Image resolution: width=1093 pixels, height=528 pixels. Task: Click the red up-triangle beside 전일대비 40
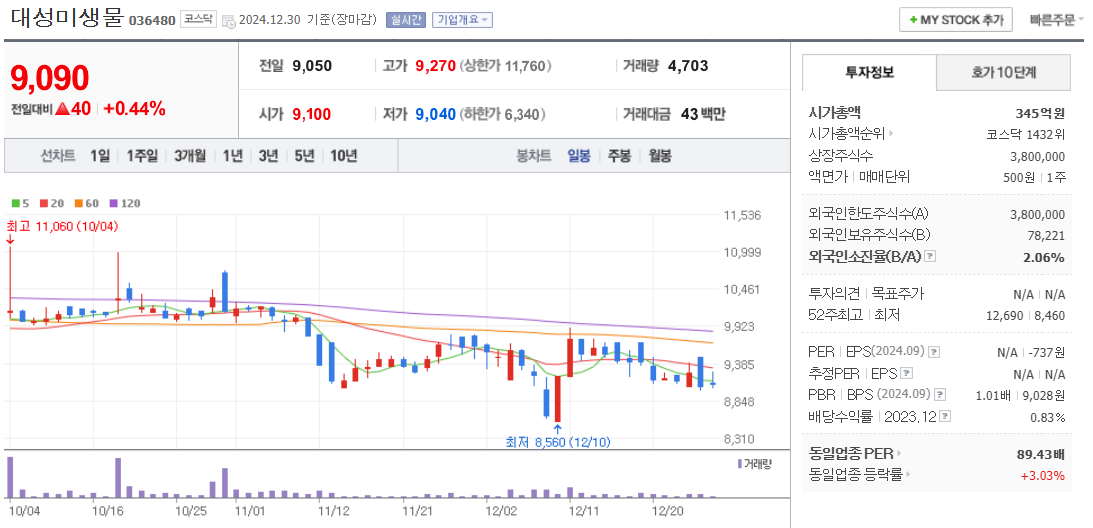click(61, 109)
